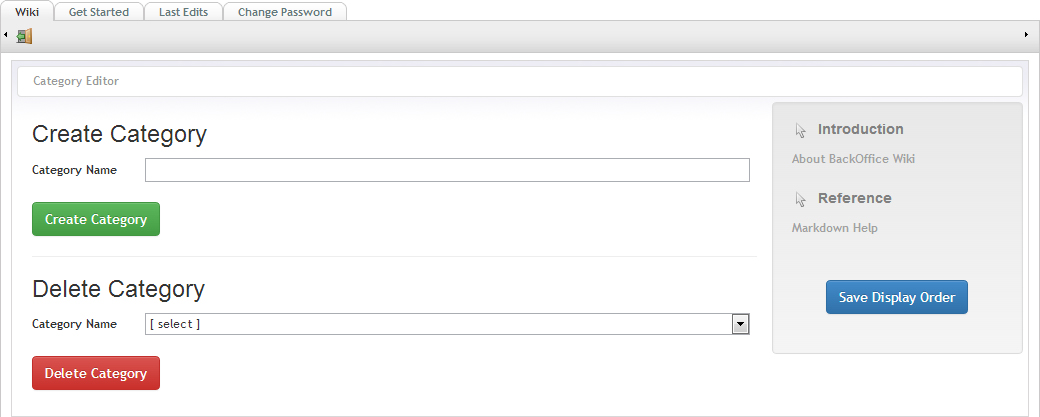Switch to the Wiki tab
1040x417 pixels.
coord(27,11)
